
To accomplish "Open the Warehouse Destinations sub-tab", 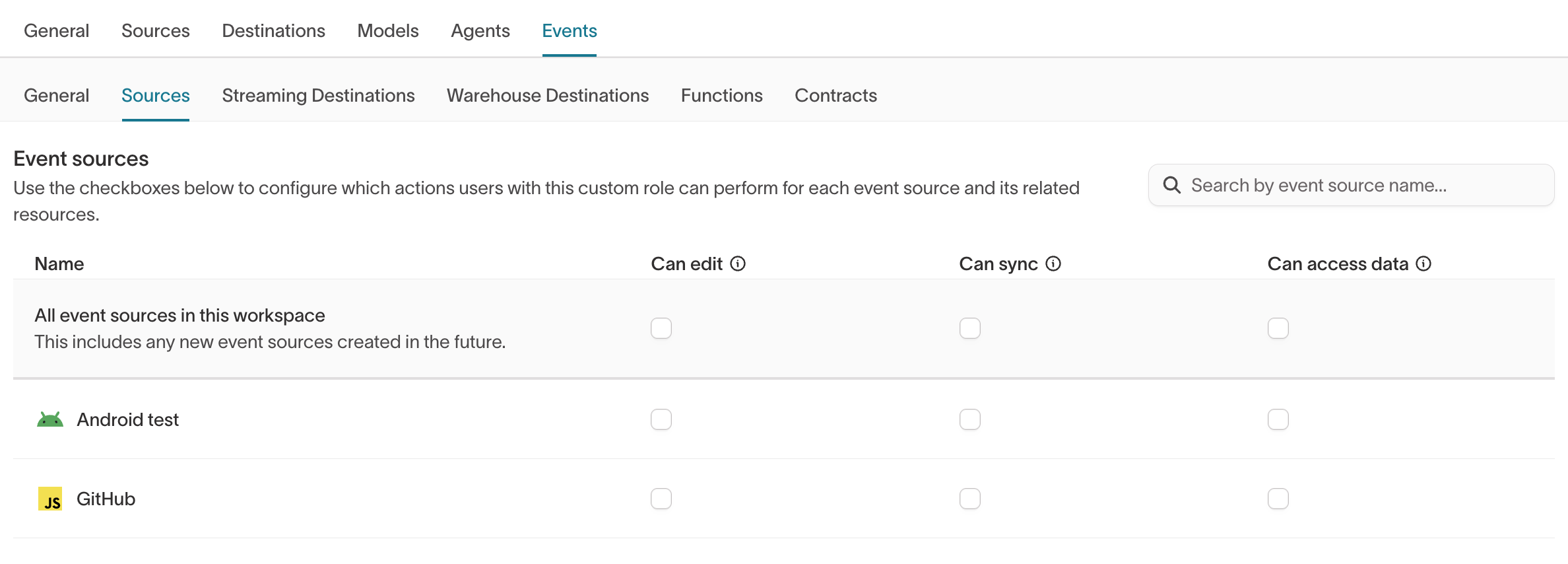I will click(548, 95).
